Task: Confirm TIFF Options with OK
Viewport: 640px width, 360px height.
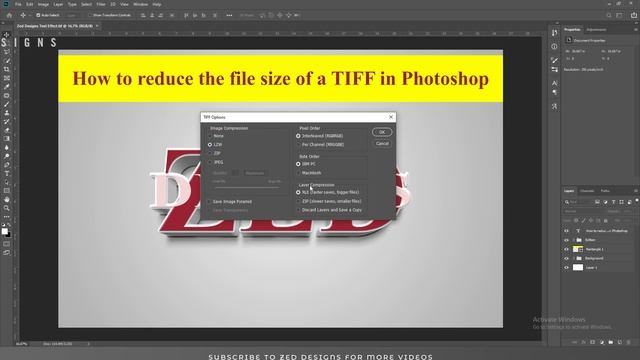Action: coord(382,132)
